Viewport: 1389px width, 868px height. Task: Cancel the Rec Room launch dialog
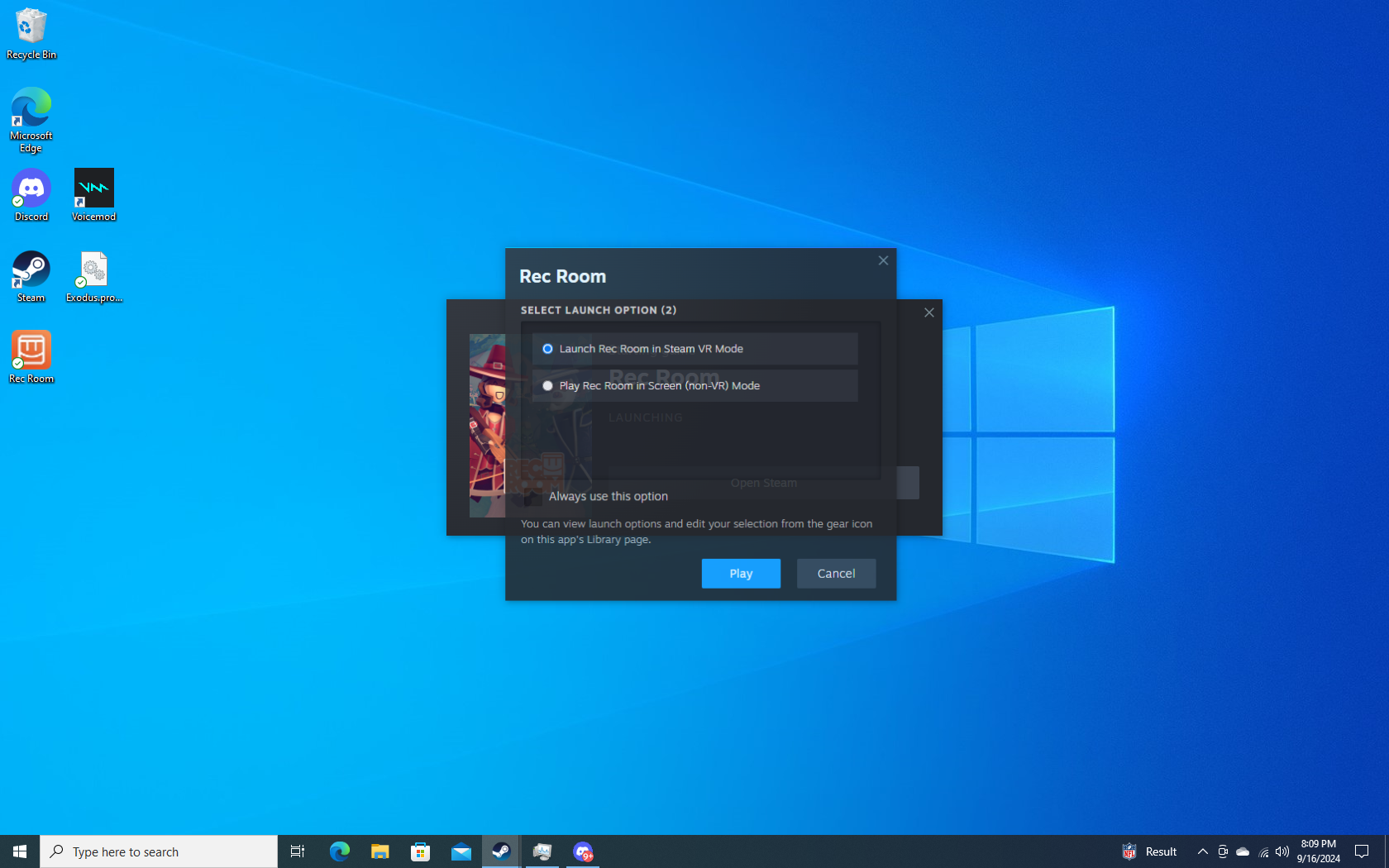pos(836,574)
